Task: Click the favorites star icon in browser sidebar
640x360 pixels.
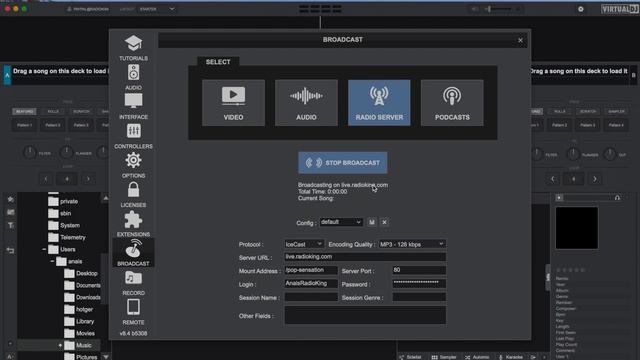Action: coord(11,199)
